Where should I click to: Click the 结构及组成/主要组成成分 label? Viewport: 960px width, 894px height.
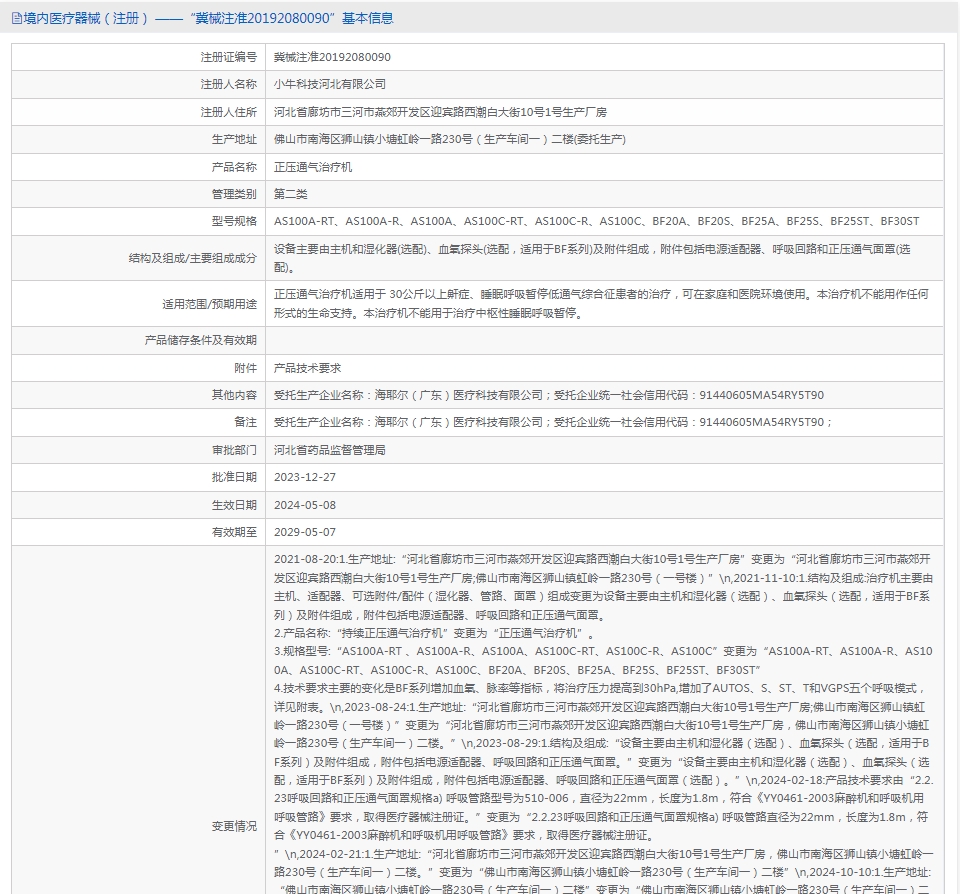[x=192, y=258]
